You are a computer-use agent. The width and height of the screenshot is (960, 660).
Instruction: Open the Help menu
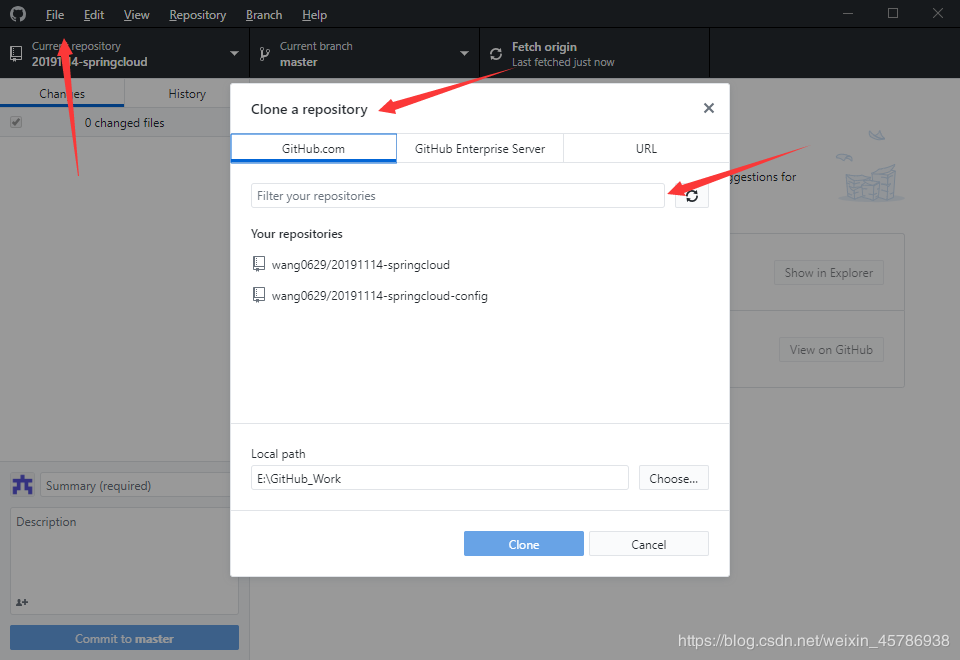314,15
